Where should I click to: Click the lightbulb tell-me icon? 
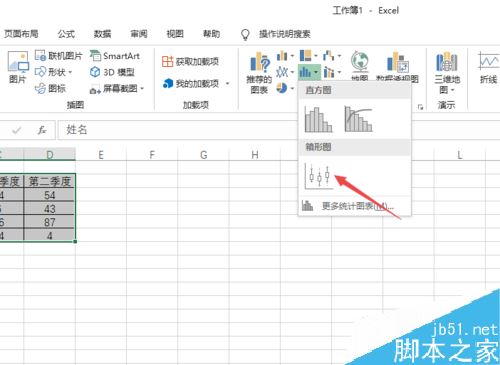tap(245, 34)
